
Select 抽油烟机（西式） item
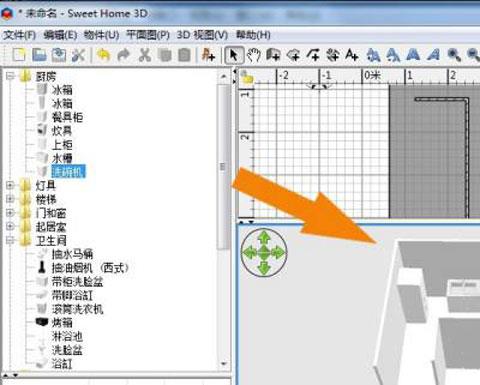tap(90, 268)
